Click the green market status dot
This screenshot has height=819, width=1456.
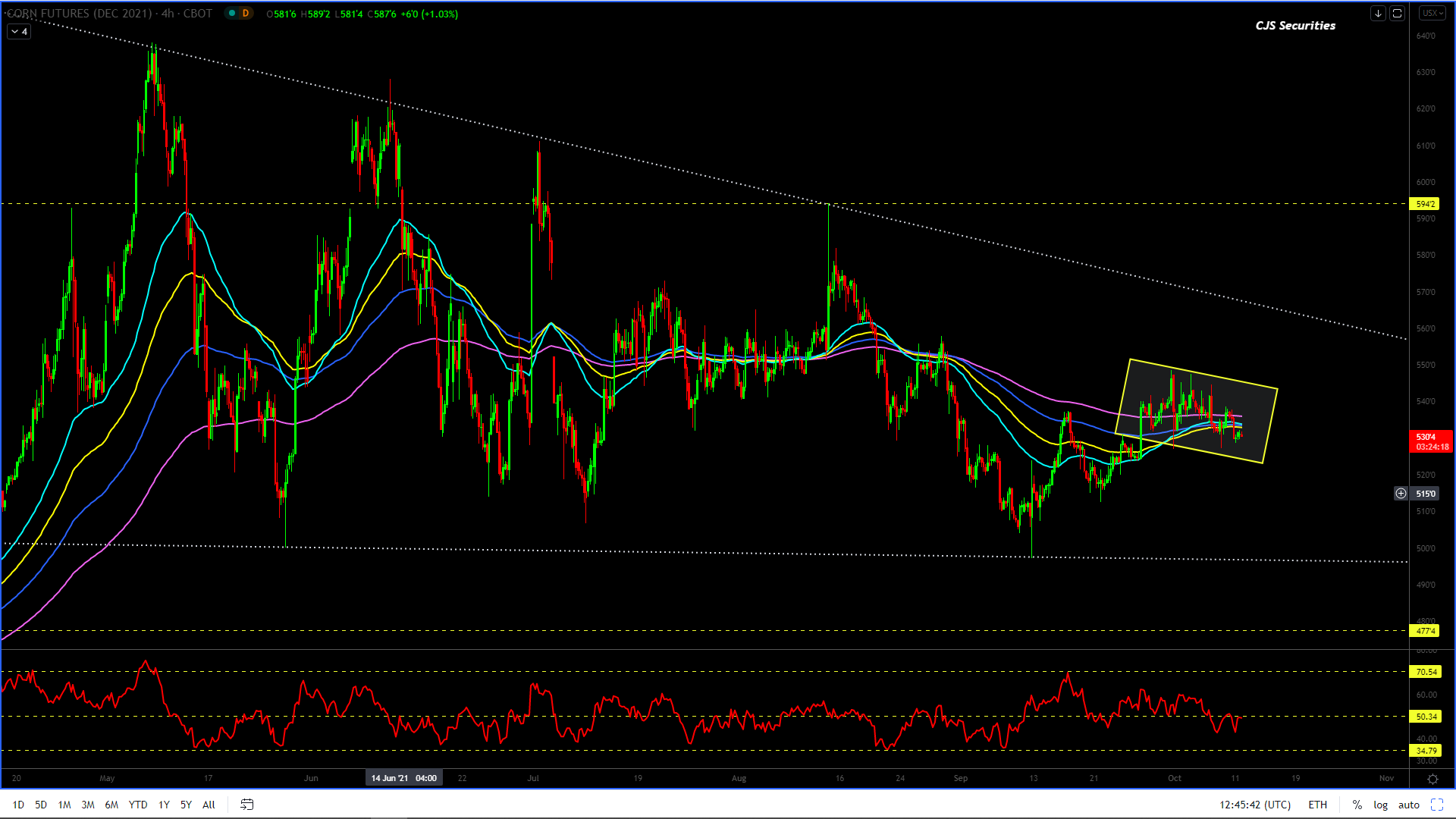click(232, 14)
